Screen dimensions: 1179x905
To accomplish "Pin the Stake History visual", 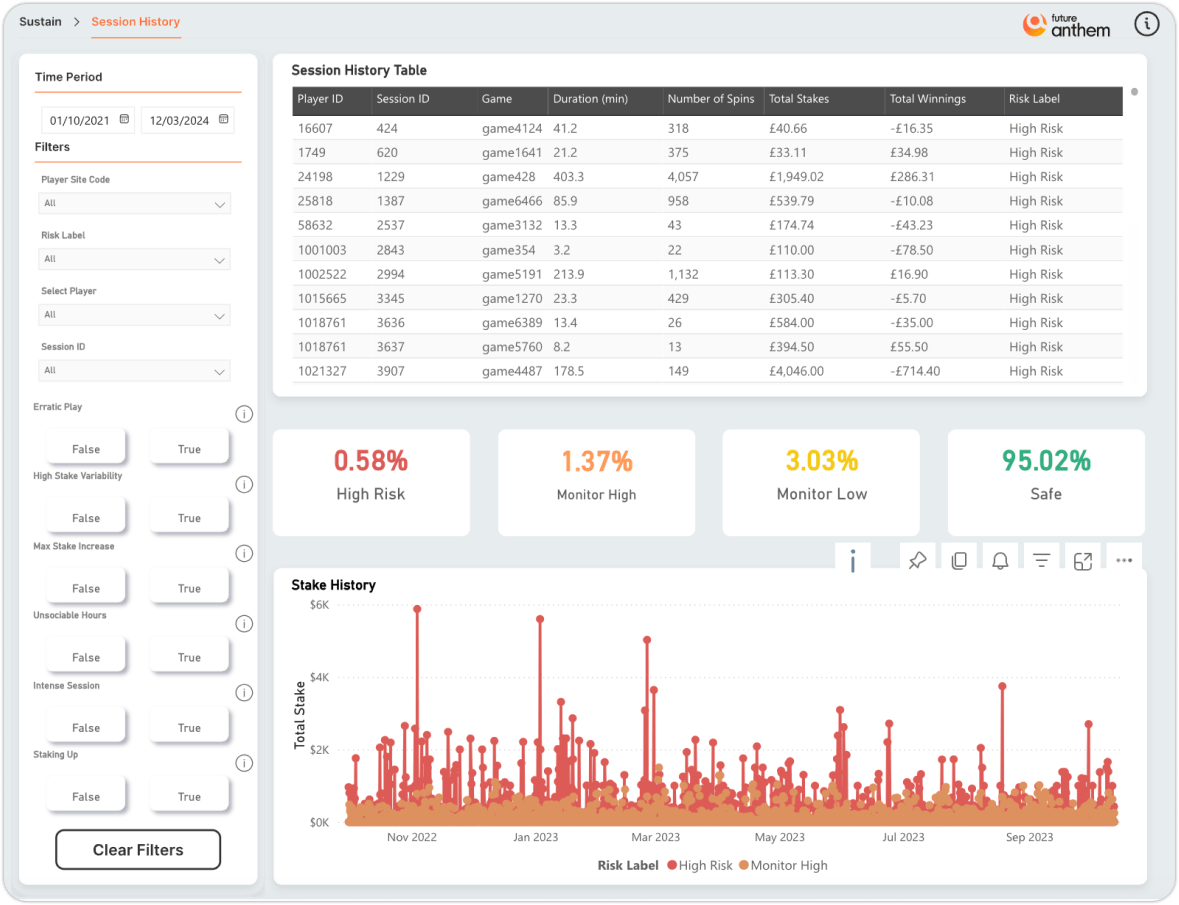I will coord(917,561).
